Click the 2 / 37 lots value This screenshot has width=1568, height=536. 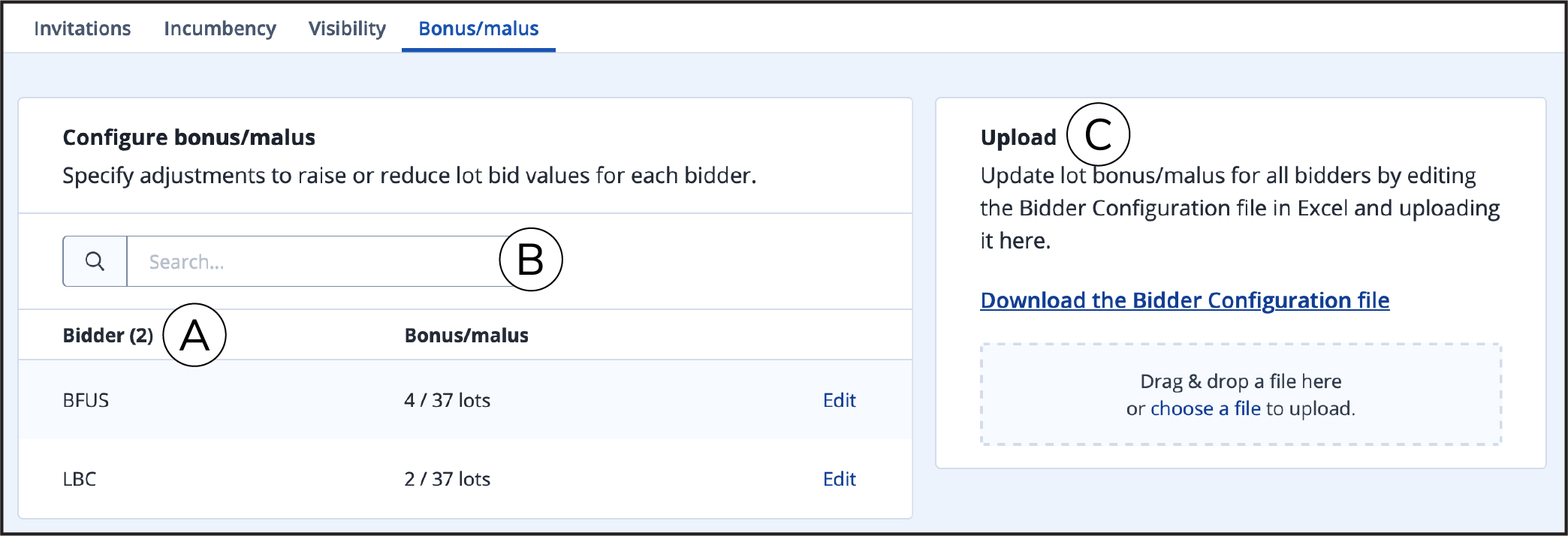pyautogui.click(x=447, y=479)
